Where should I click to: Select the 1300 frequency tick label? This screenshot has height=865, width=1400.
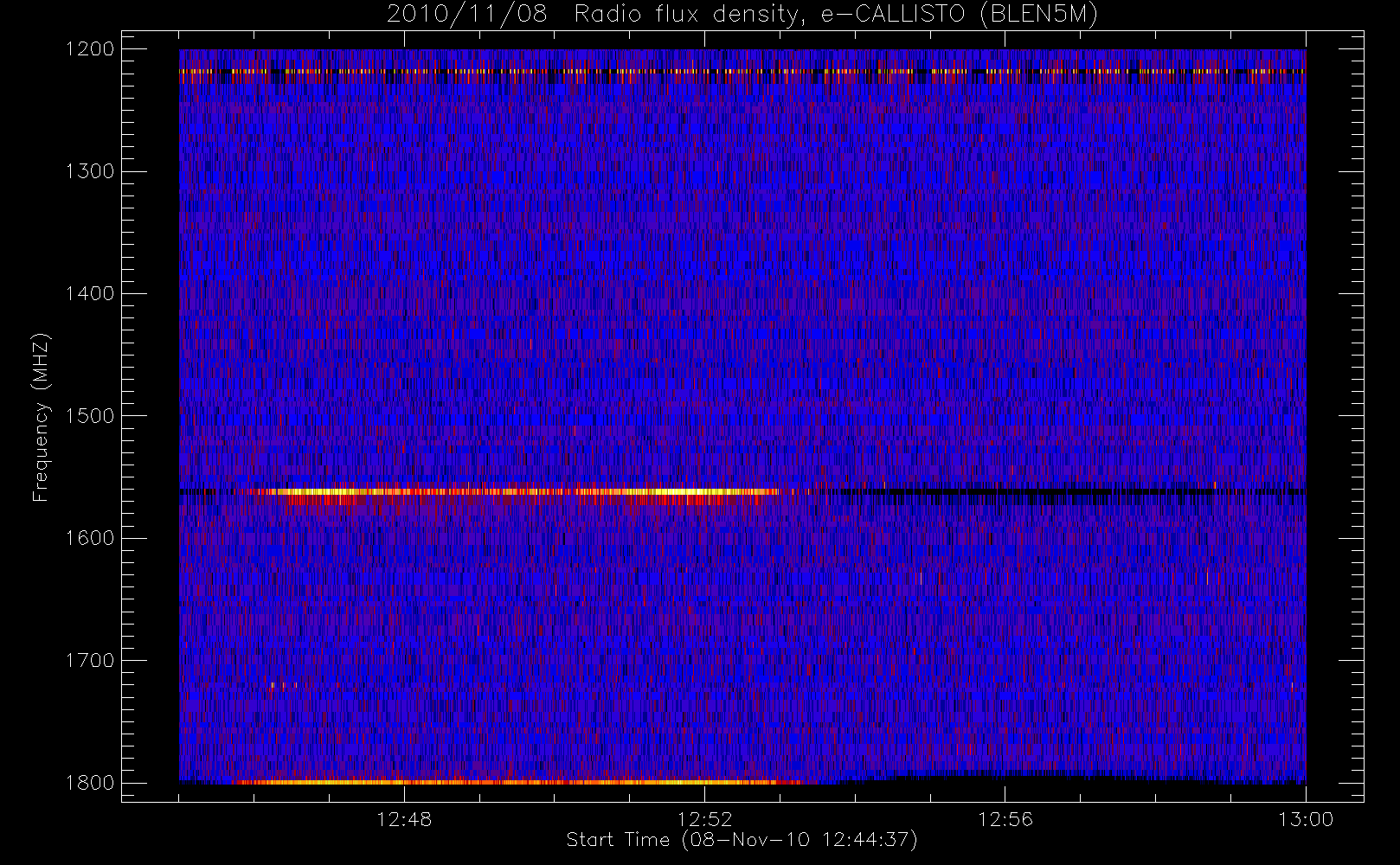click(x=90, y=171)
